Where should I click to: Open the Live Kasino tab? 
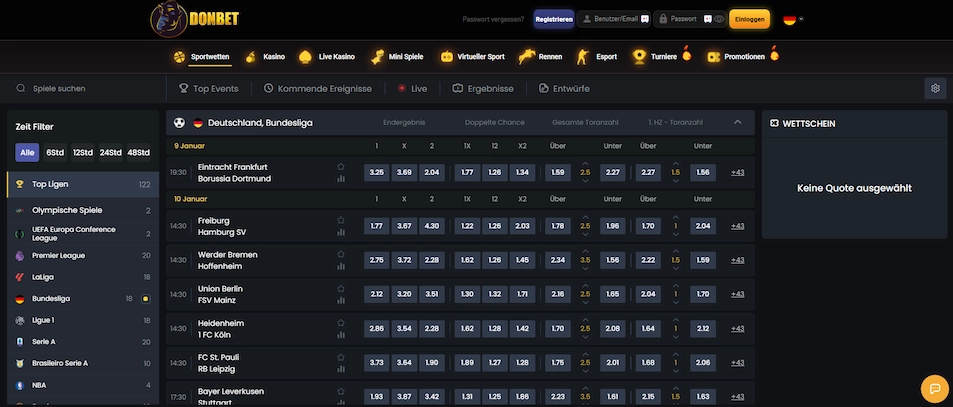[327, 57]
